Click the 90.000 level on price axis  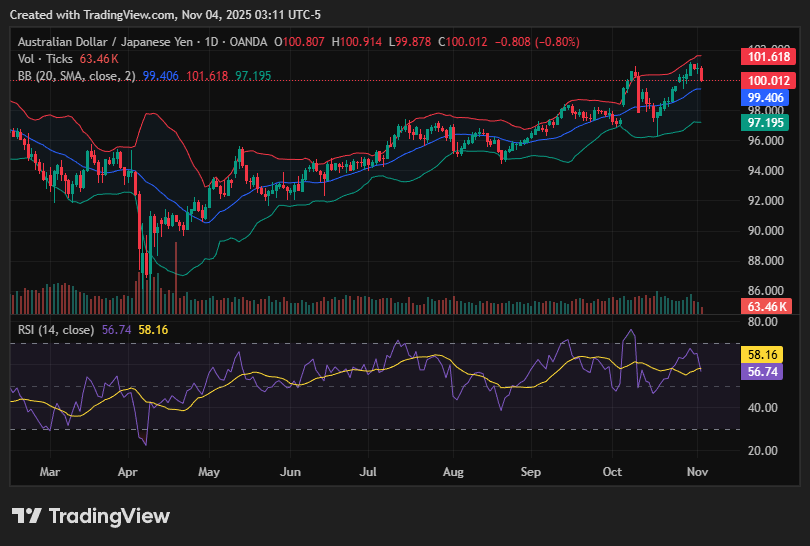coord(765,231)
